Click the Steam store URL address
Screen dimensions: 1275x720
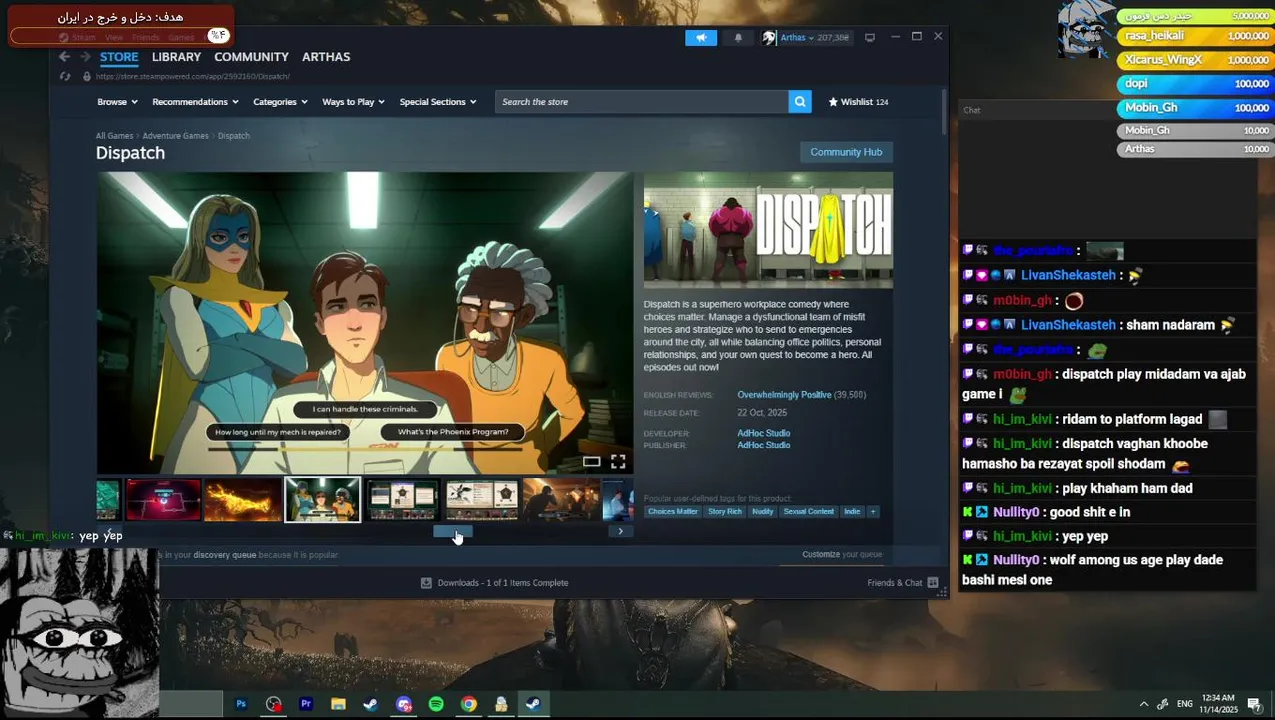[x=193, y=76]
